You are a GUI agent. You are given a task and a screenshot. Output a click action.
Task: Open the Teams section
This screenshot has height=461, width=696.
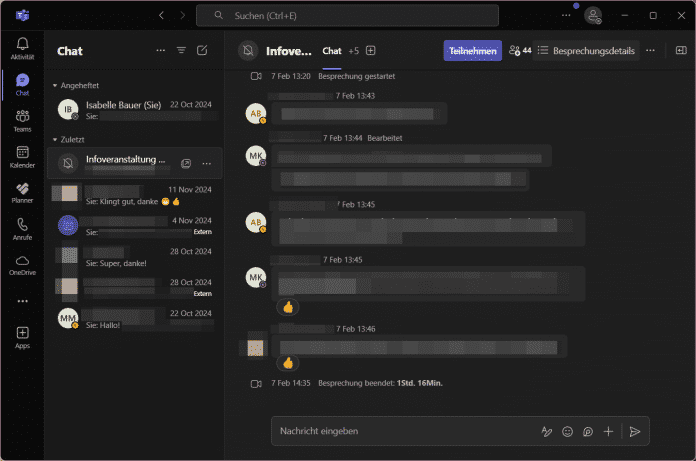click(x=22, y=121)
